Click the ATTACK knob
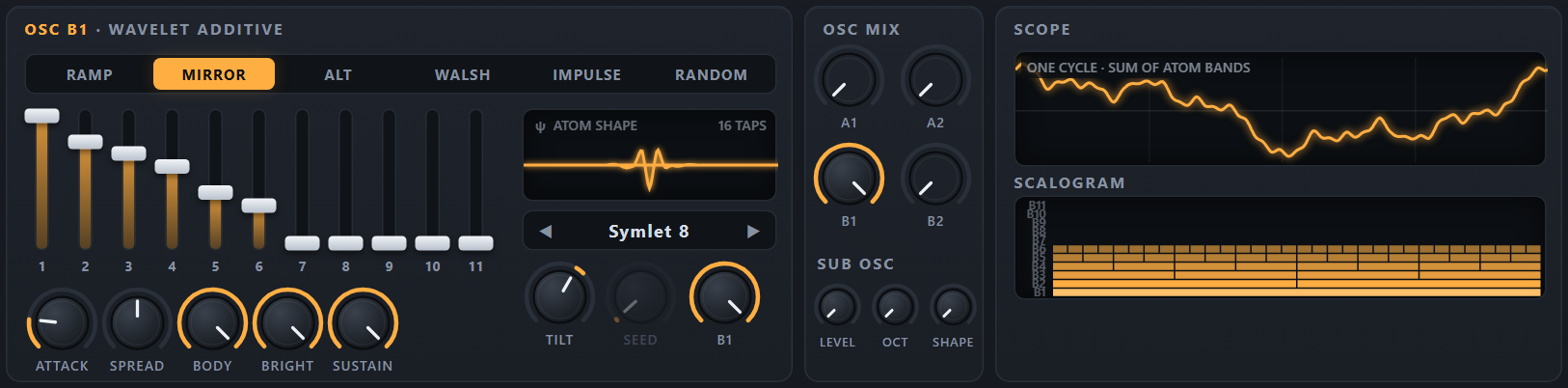 pos(62,322)
